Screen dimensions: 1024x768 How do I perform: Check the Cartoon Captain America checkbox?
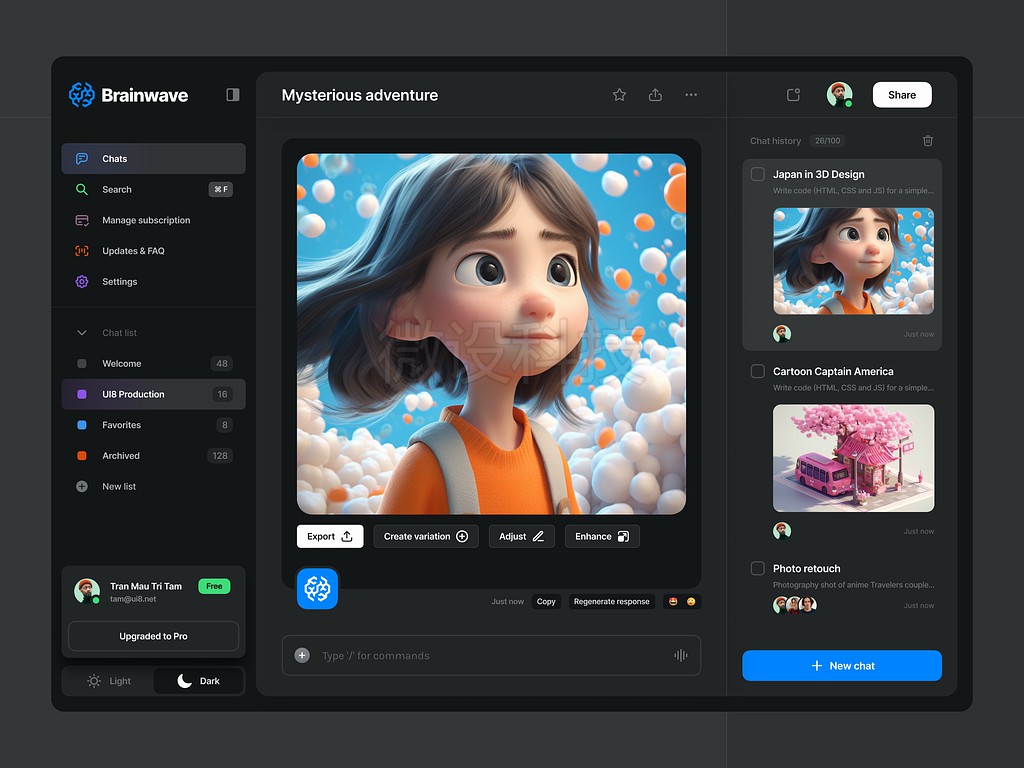(758, 371)
